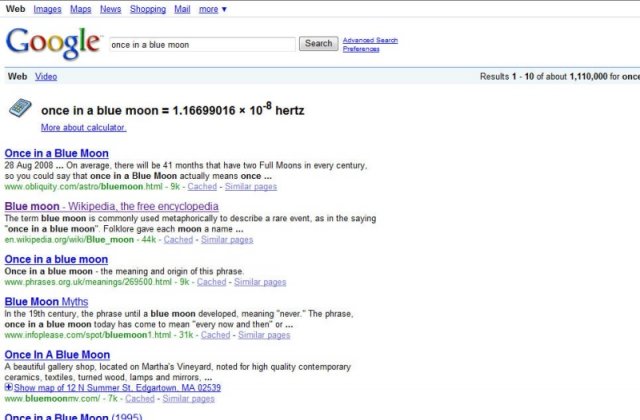Open the 'Blue Moon Myths' result

tap(46, 302)
